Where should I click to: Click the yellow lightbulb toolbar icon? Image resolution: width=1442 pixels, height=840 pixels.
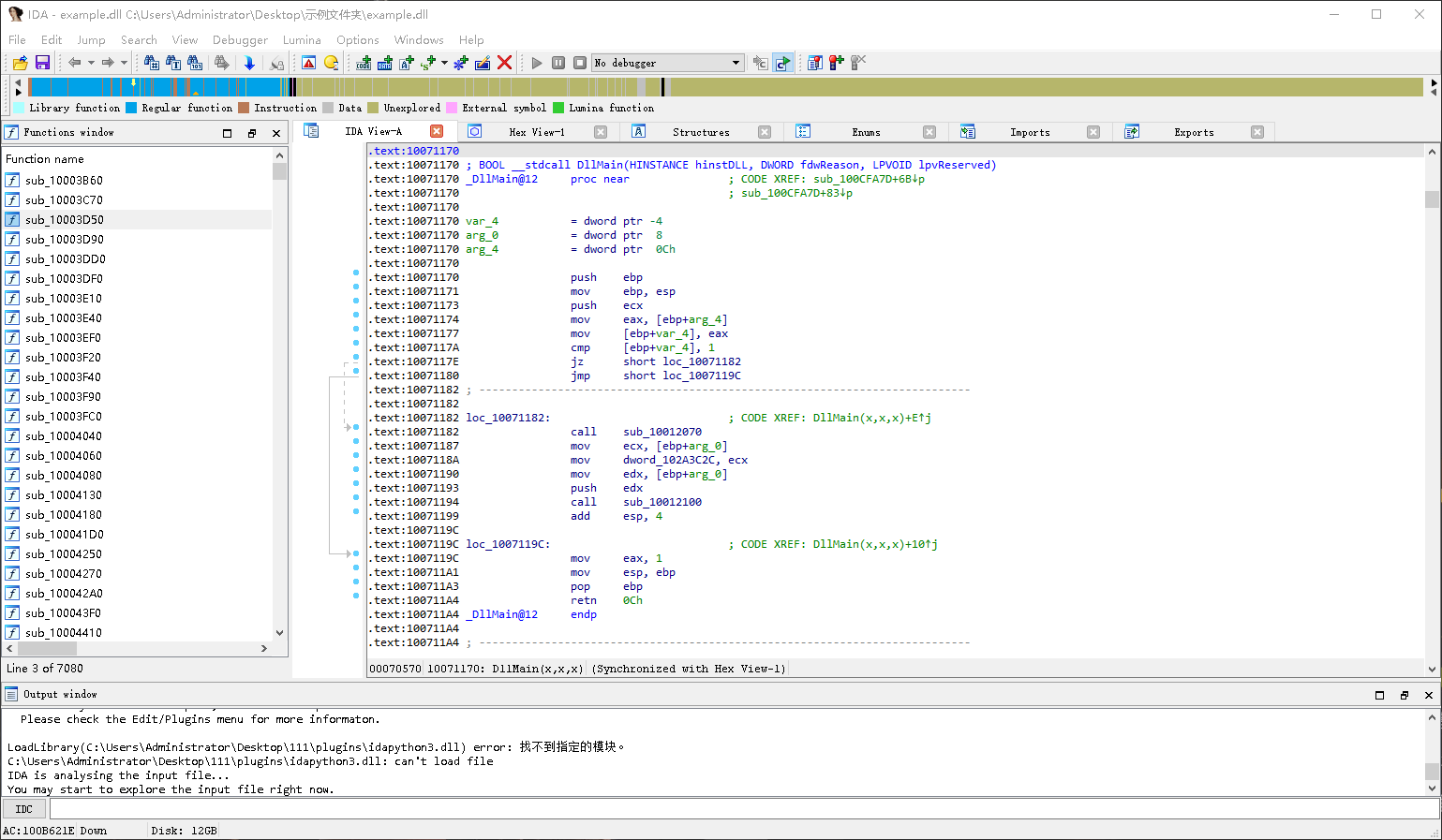pos(331,63)
